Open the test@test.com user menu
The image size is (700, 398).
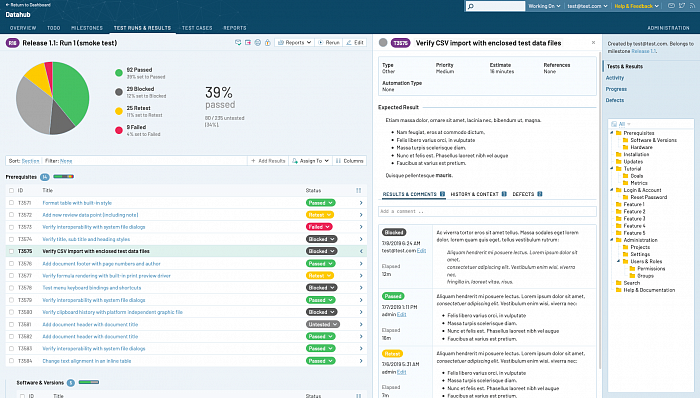pos(587,6)
